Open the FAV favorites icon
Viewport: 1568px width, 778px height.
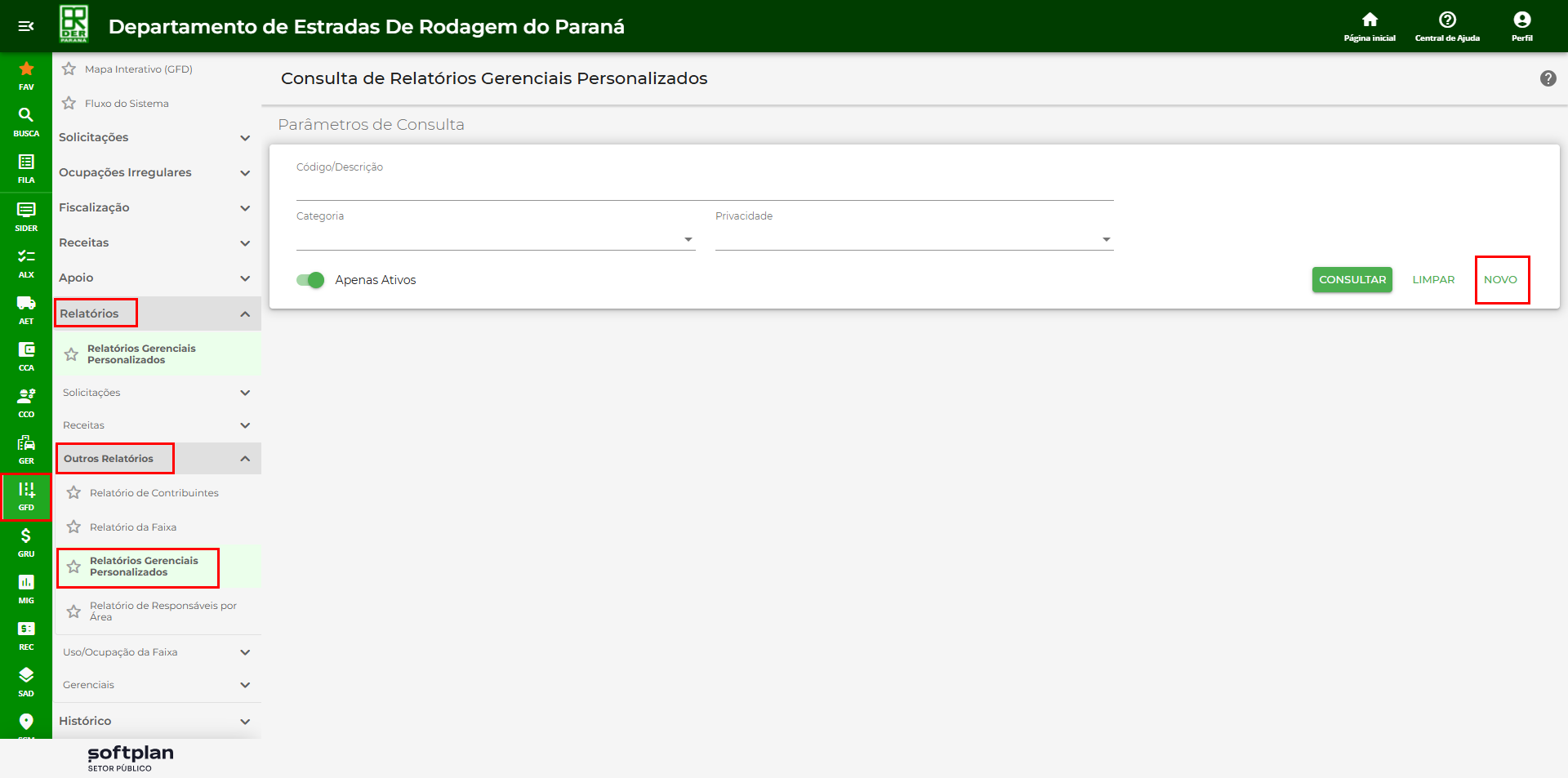(26, 74)
